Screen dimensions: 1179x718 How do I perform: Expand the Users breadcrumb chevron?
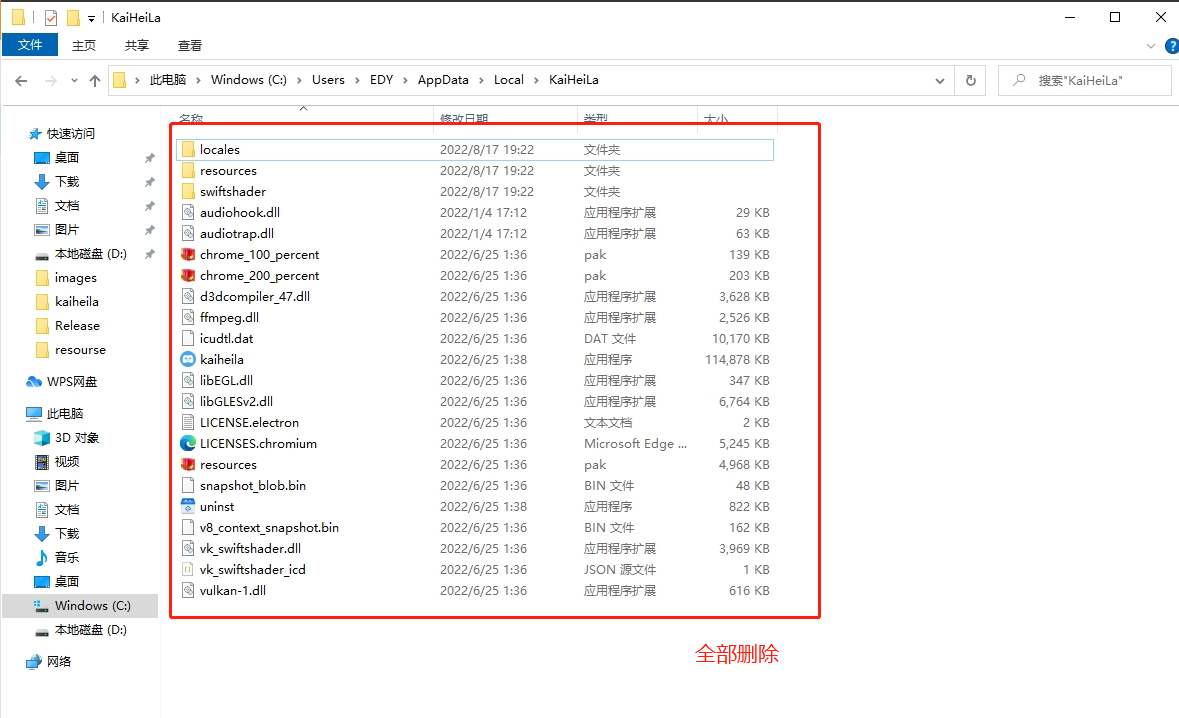[358, 80]
